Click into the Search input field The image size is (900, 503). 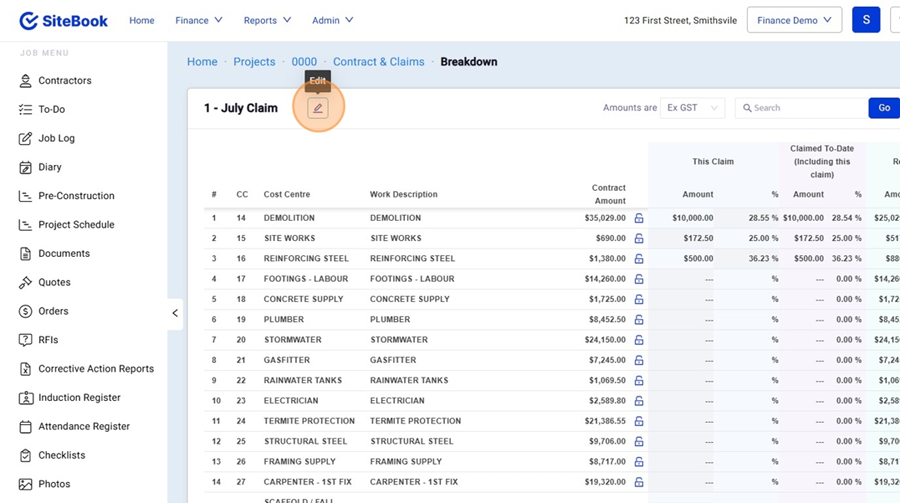(x=805, y=108)
